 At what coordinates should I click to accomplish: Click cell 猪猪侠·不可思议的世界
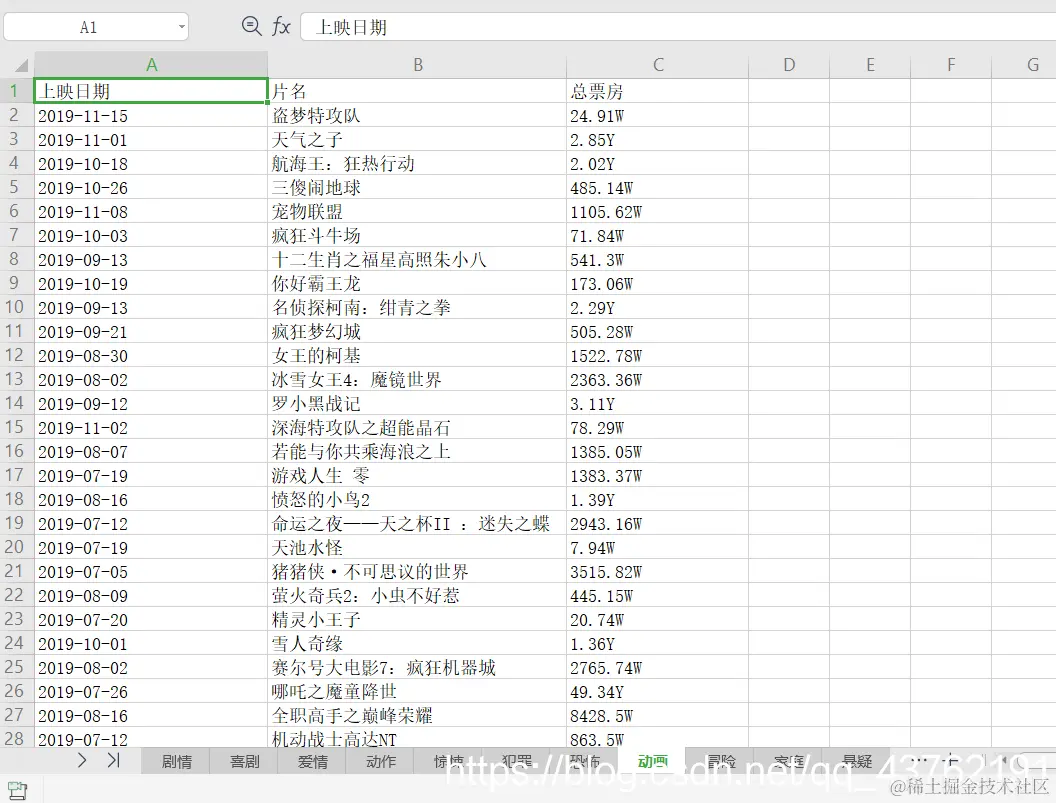point(418,572)
